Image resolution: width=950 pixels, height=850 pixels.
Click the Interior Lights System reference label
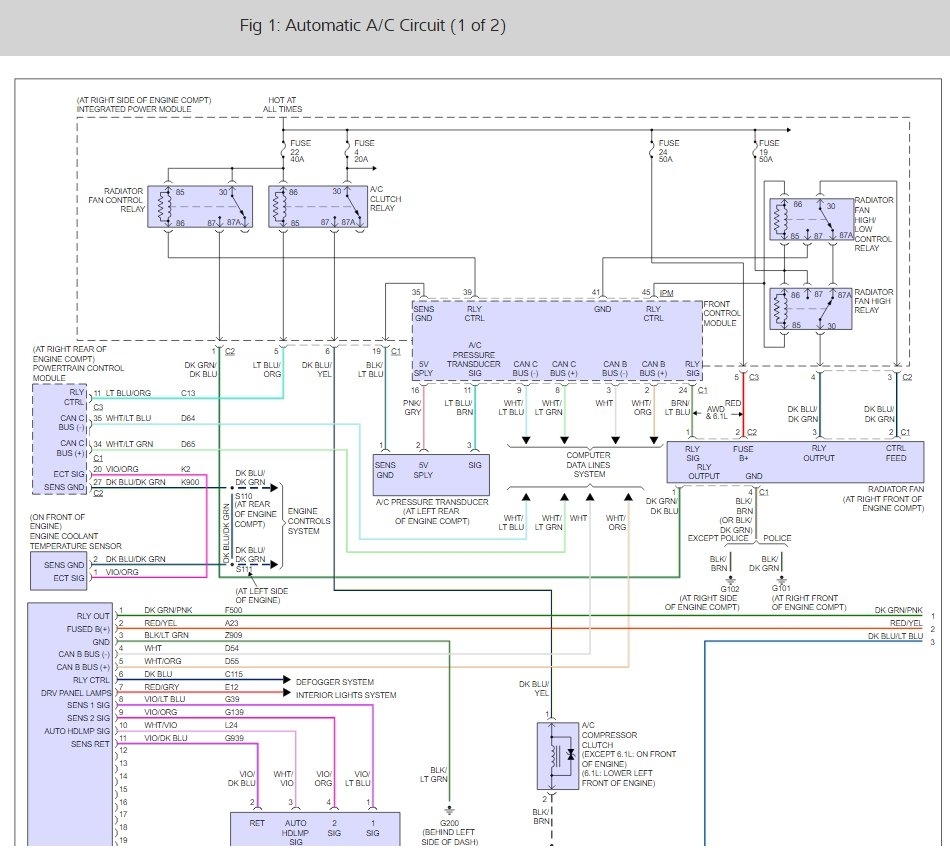(346, 695)
